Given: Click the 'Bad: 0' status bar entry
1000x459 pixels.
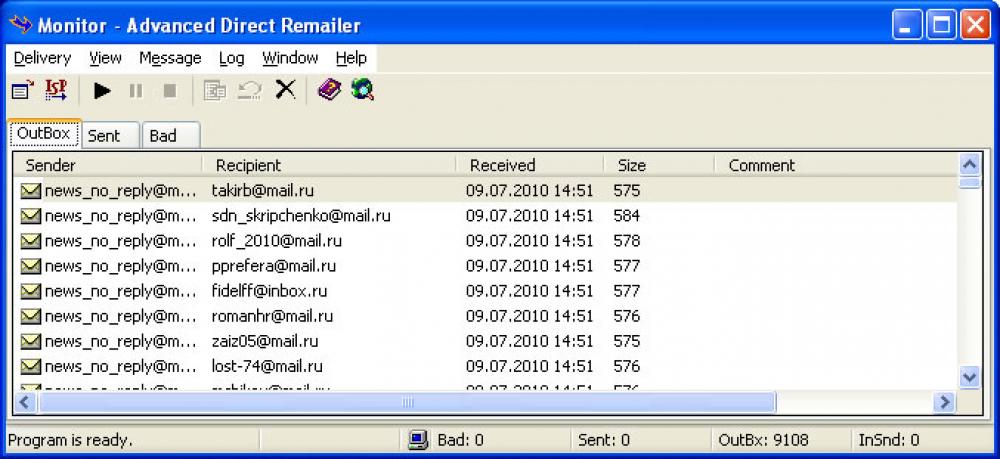Looking at the screenshot, I should (460, 440).
